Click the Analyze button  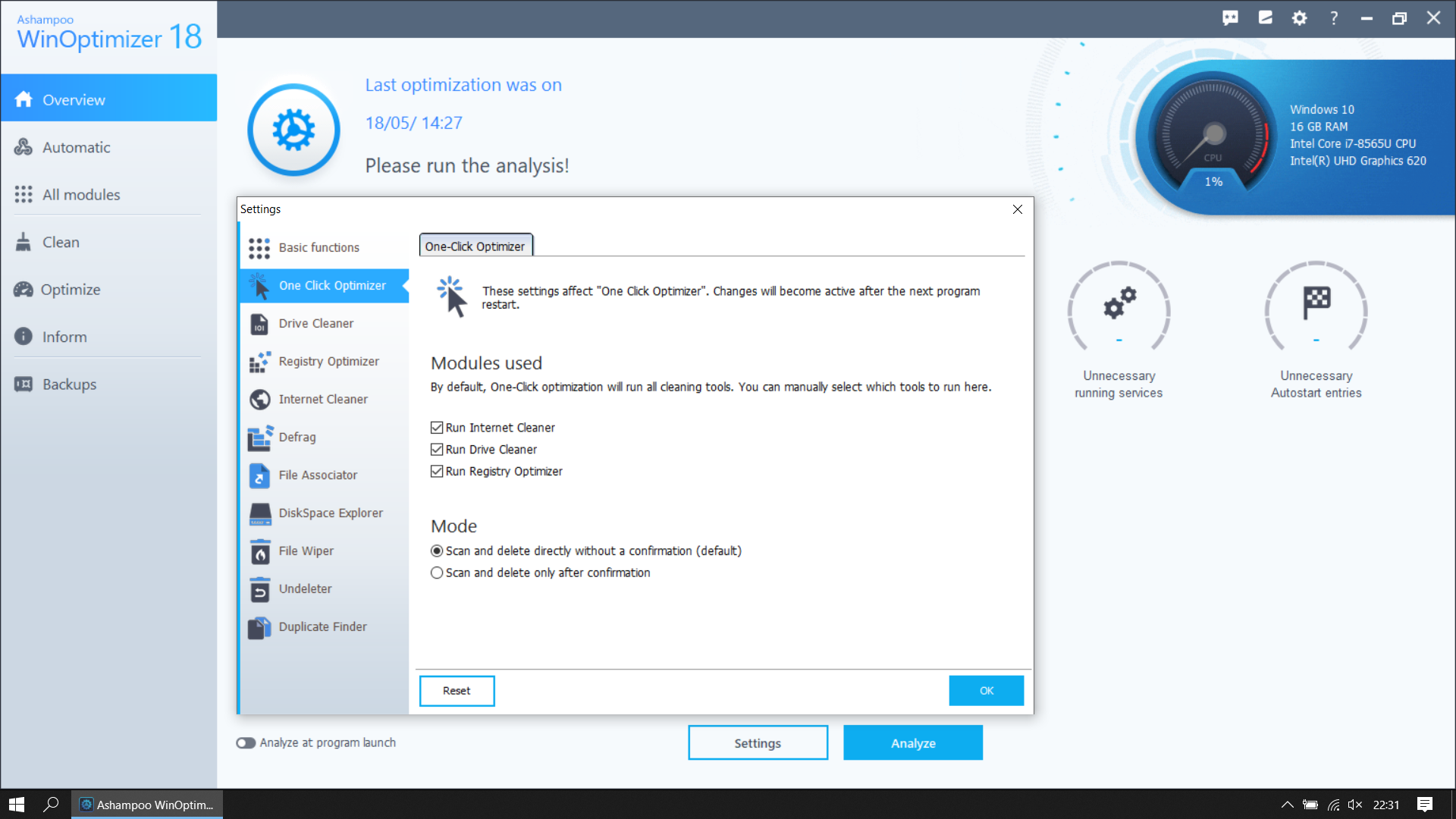point(913,743)
